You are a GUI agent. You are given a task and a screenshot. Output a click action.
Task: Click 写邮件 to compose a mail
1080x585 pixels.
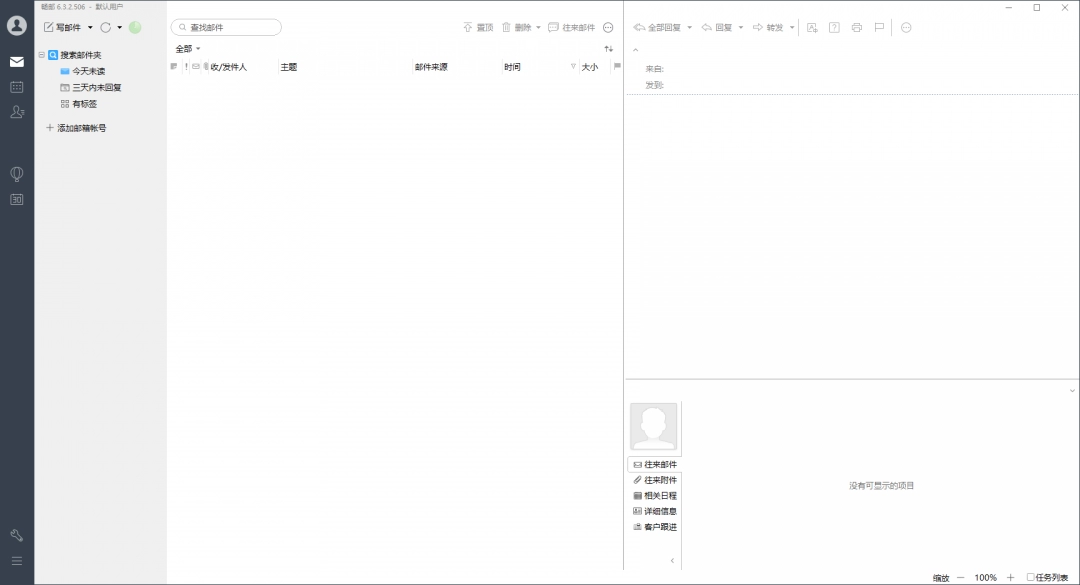click(x=63, y=28)
